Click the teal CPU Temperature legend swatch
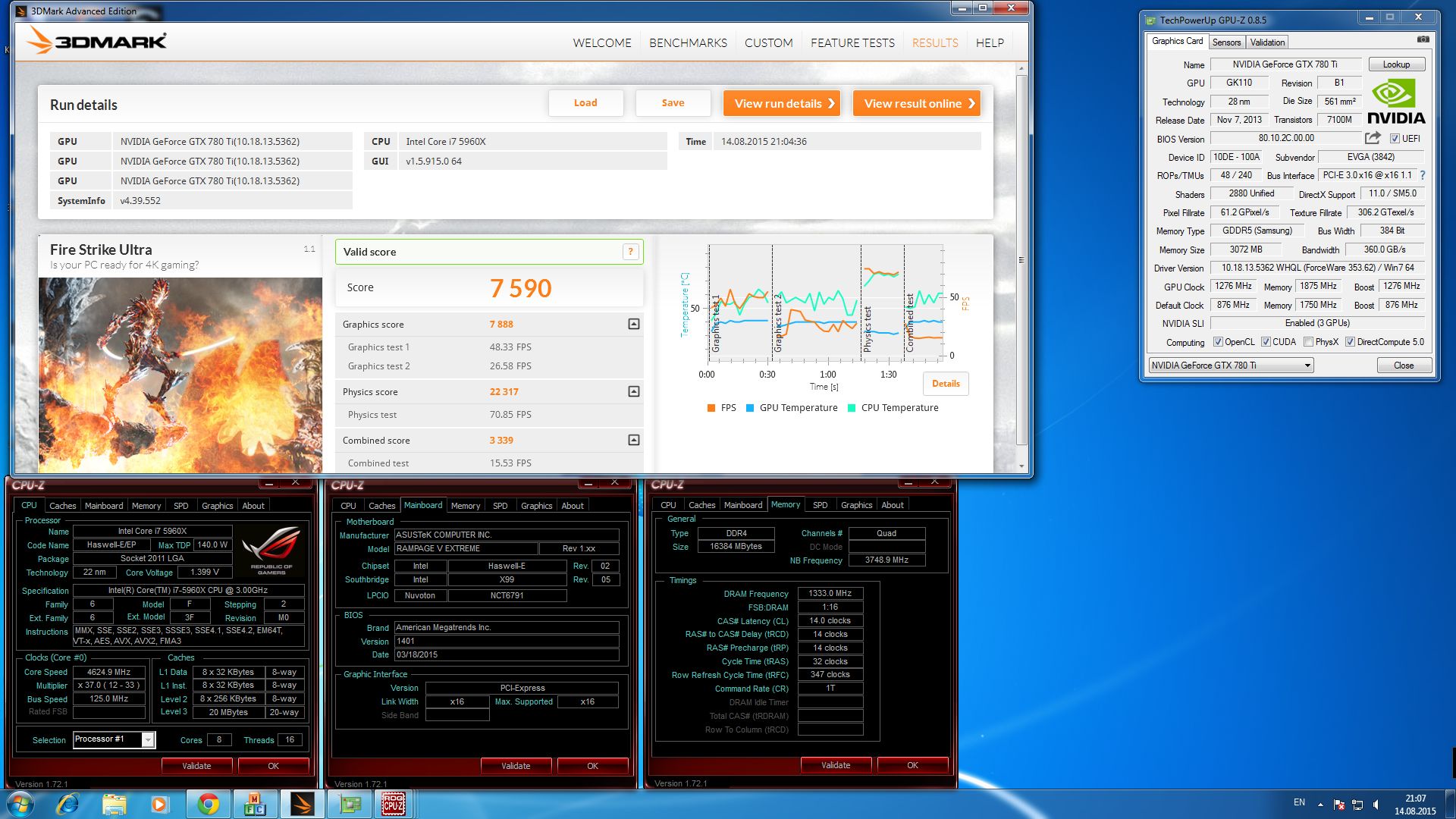This screenshot has width=1456, height=819. [852, 408]
